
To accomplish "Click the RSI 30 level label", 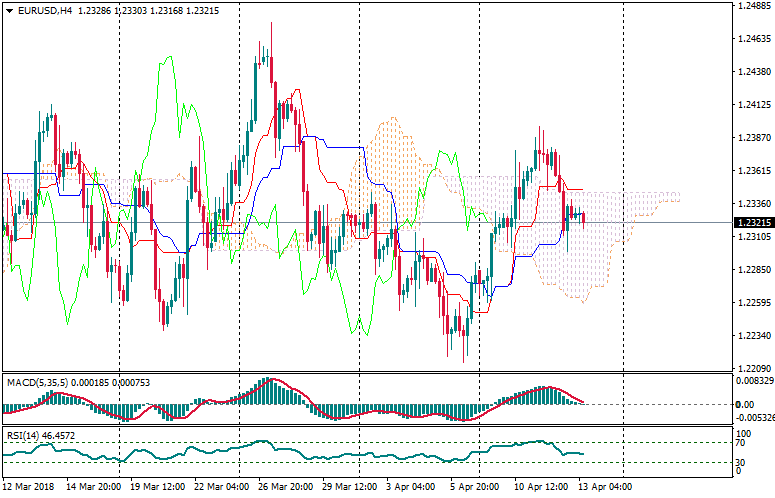I will [x=741, y=461].
